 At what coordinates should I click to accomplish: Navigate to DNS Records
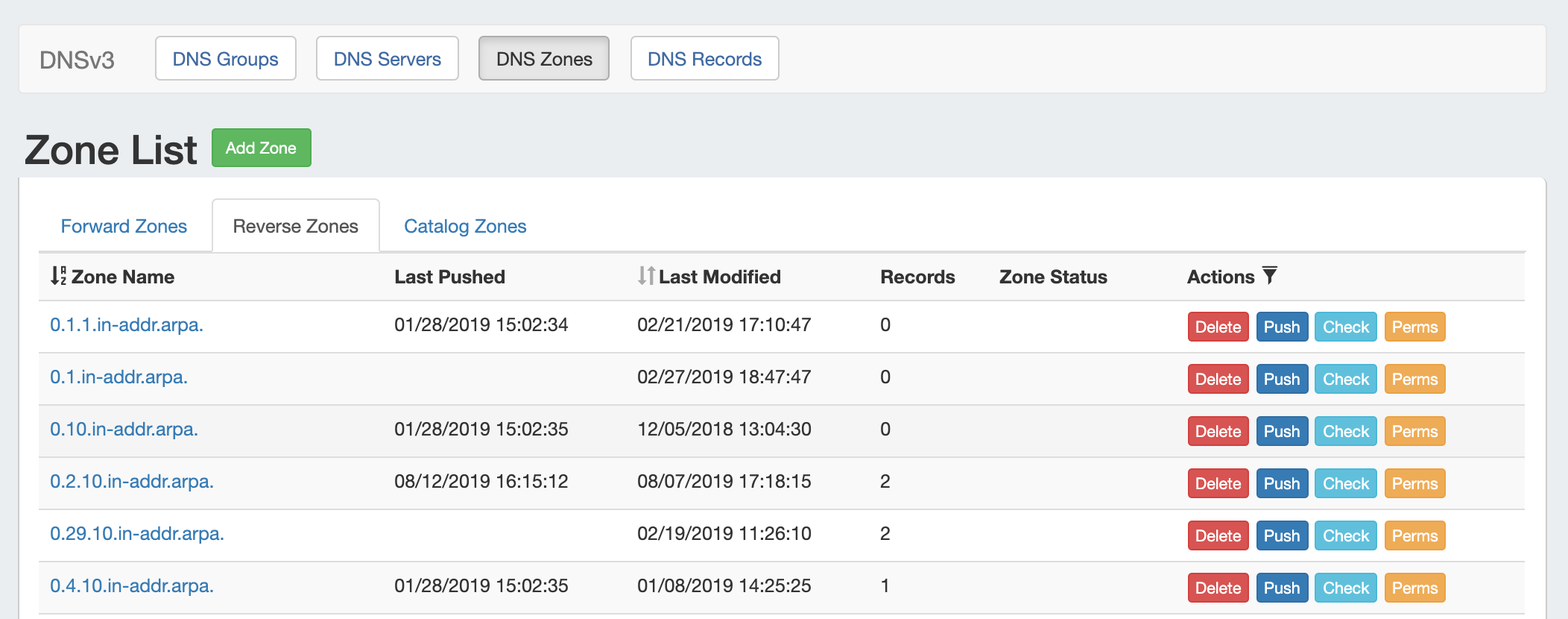(704, 59)
